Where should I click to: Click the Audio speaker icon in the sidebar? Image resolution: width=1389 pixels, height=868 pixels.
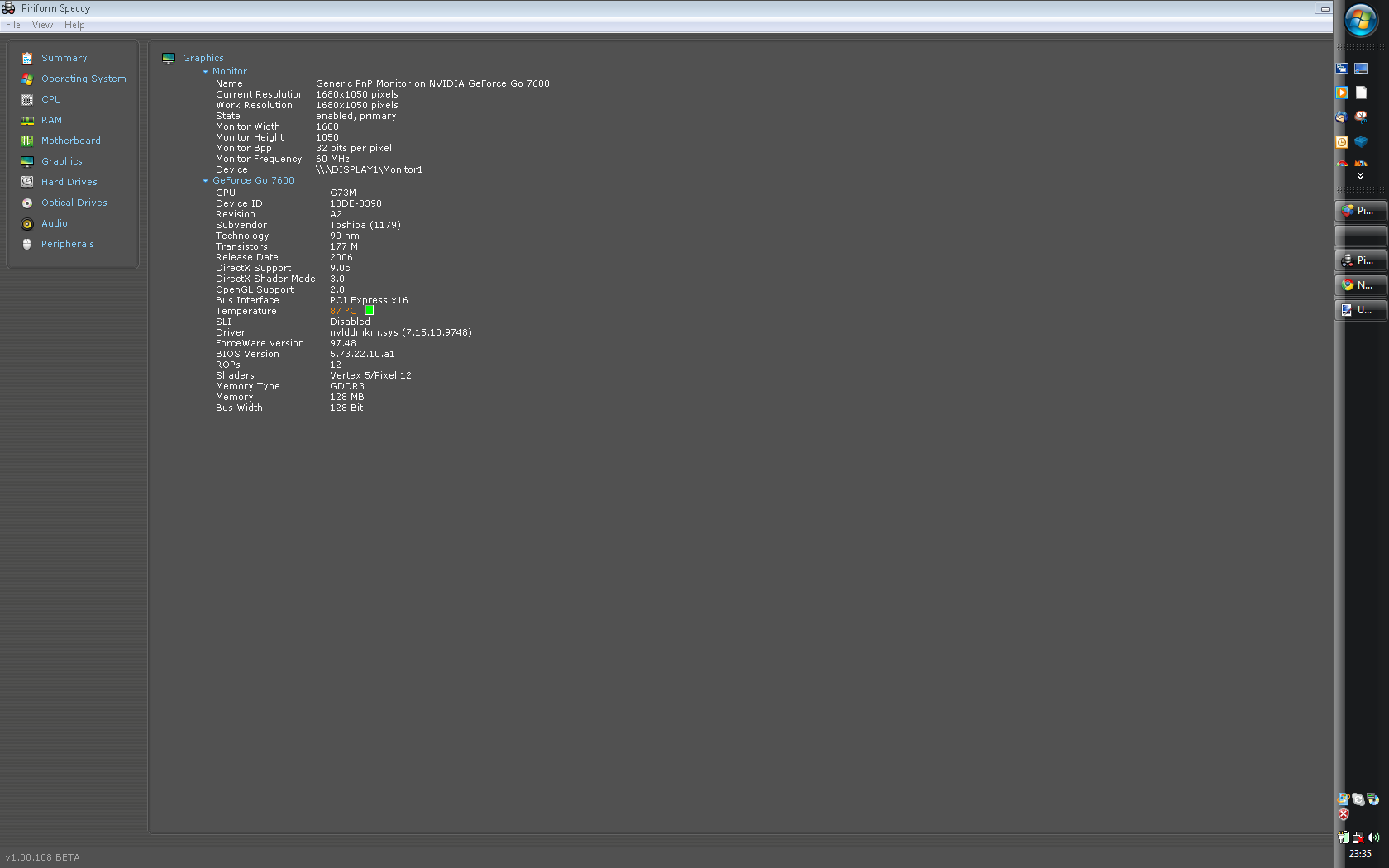coord(27,224)
